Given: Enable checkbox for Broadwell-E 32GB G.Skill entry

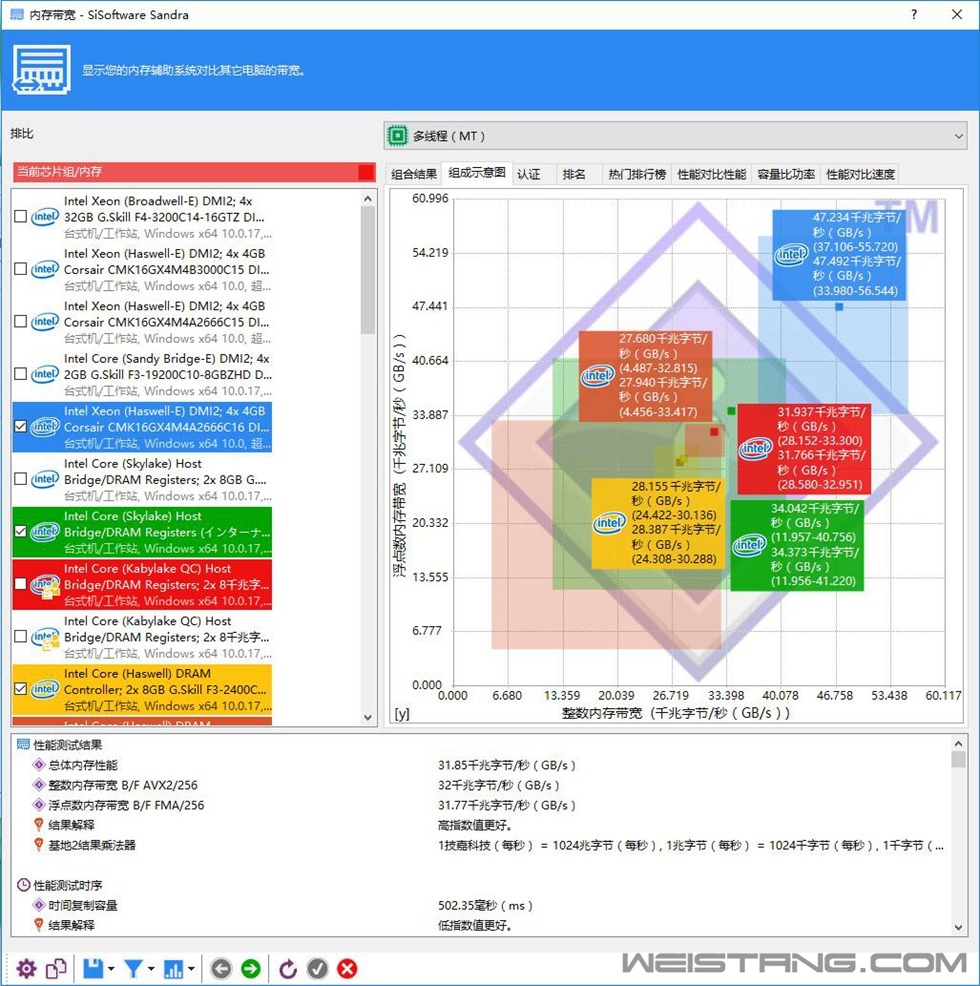Looking at the screenshot, I should click(x=20, y=217).
